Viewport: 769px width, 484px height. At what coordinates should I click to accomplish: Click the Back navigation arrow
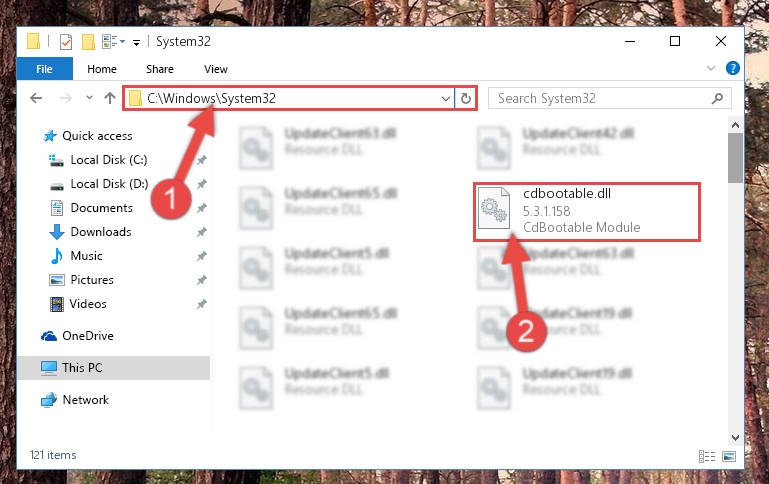[x=36, y=98]
